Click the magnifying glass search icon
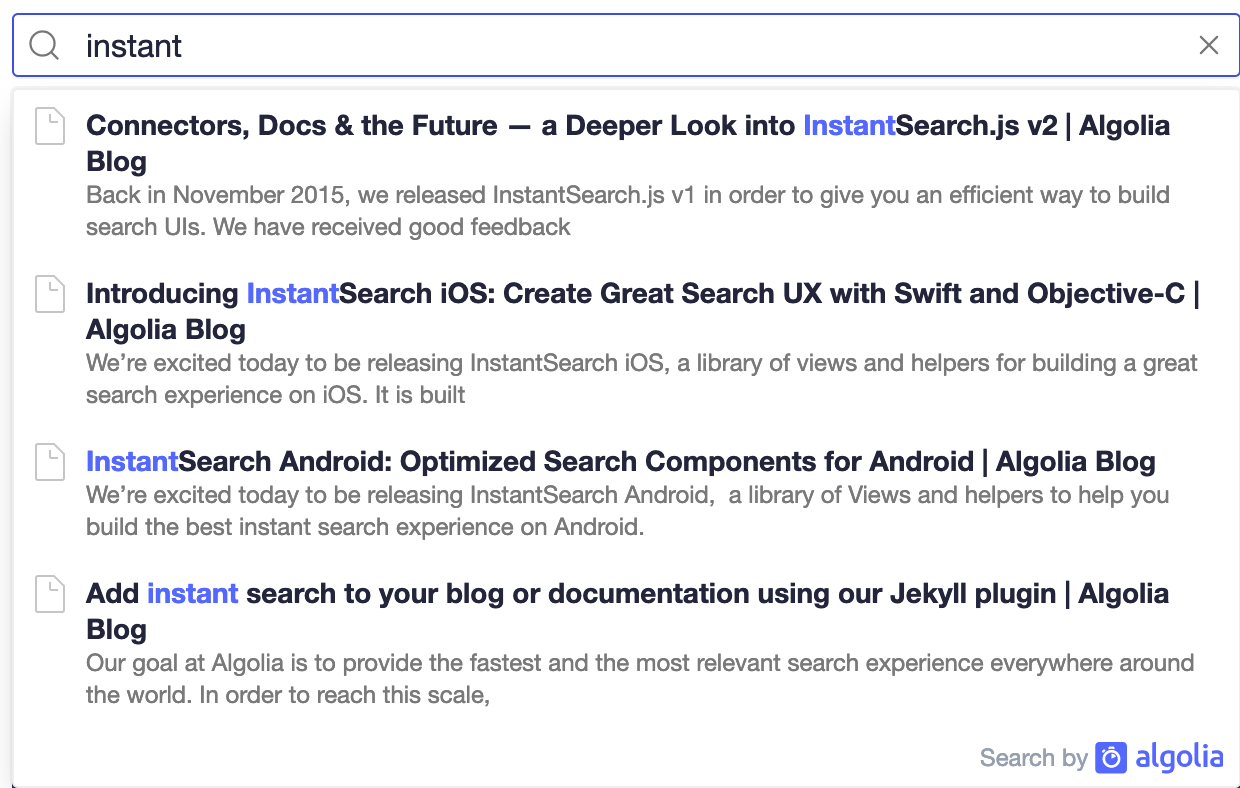The image size is (1240, 788). [44, 45]
